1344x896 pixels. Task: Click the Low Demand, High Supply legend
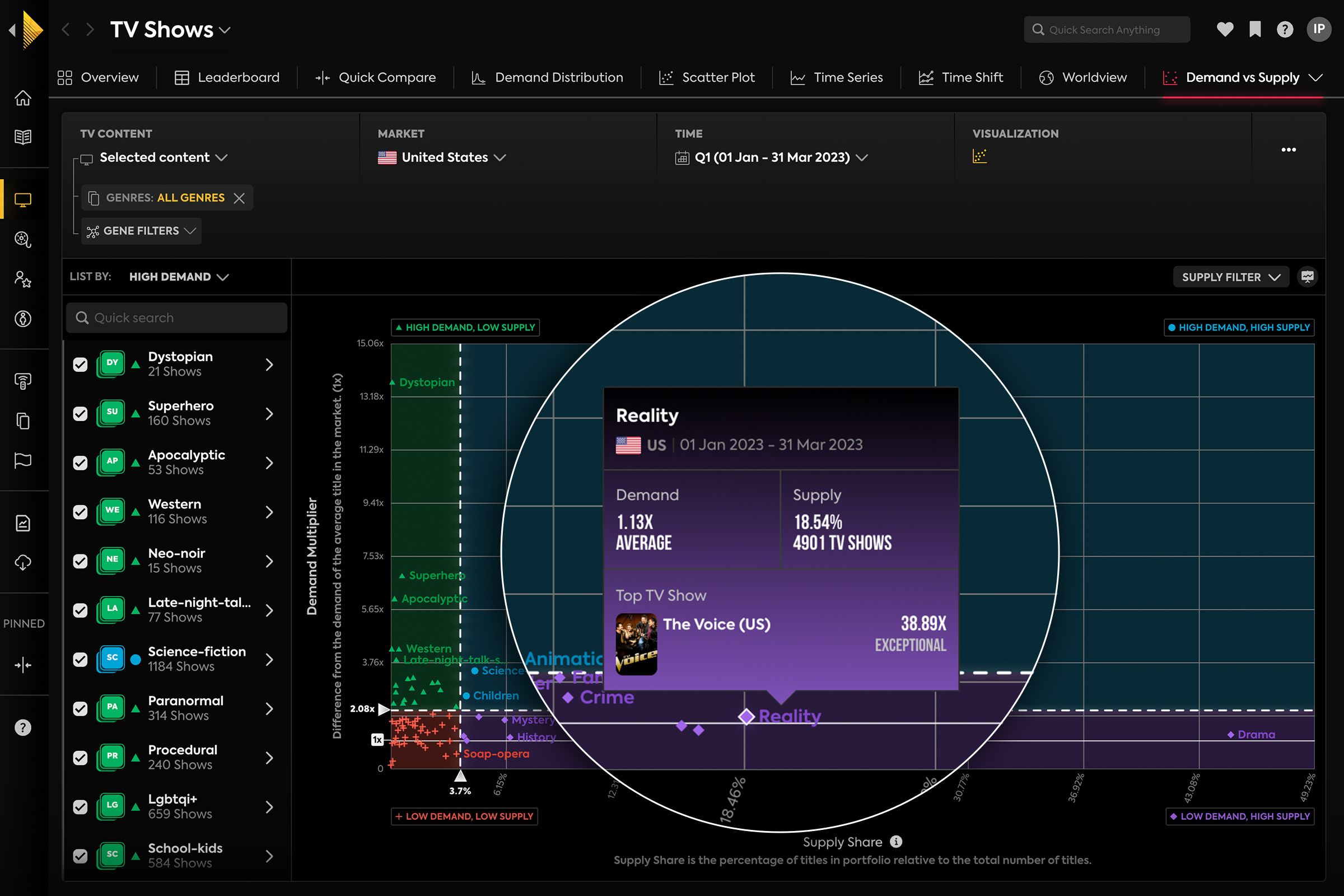pyautogui.click(x=1240, y=816)
